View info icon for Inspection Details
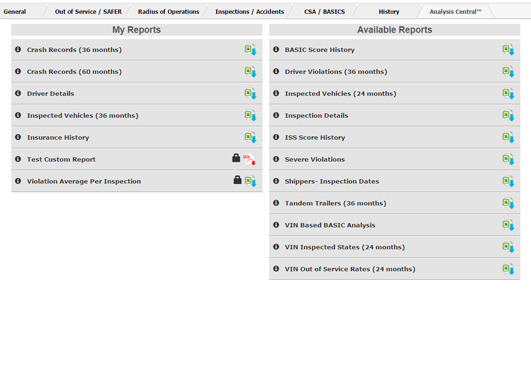 point(276,115)
